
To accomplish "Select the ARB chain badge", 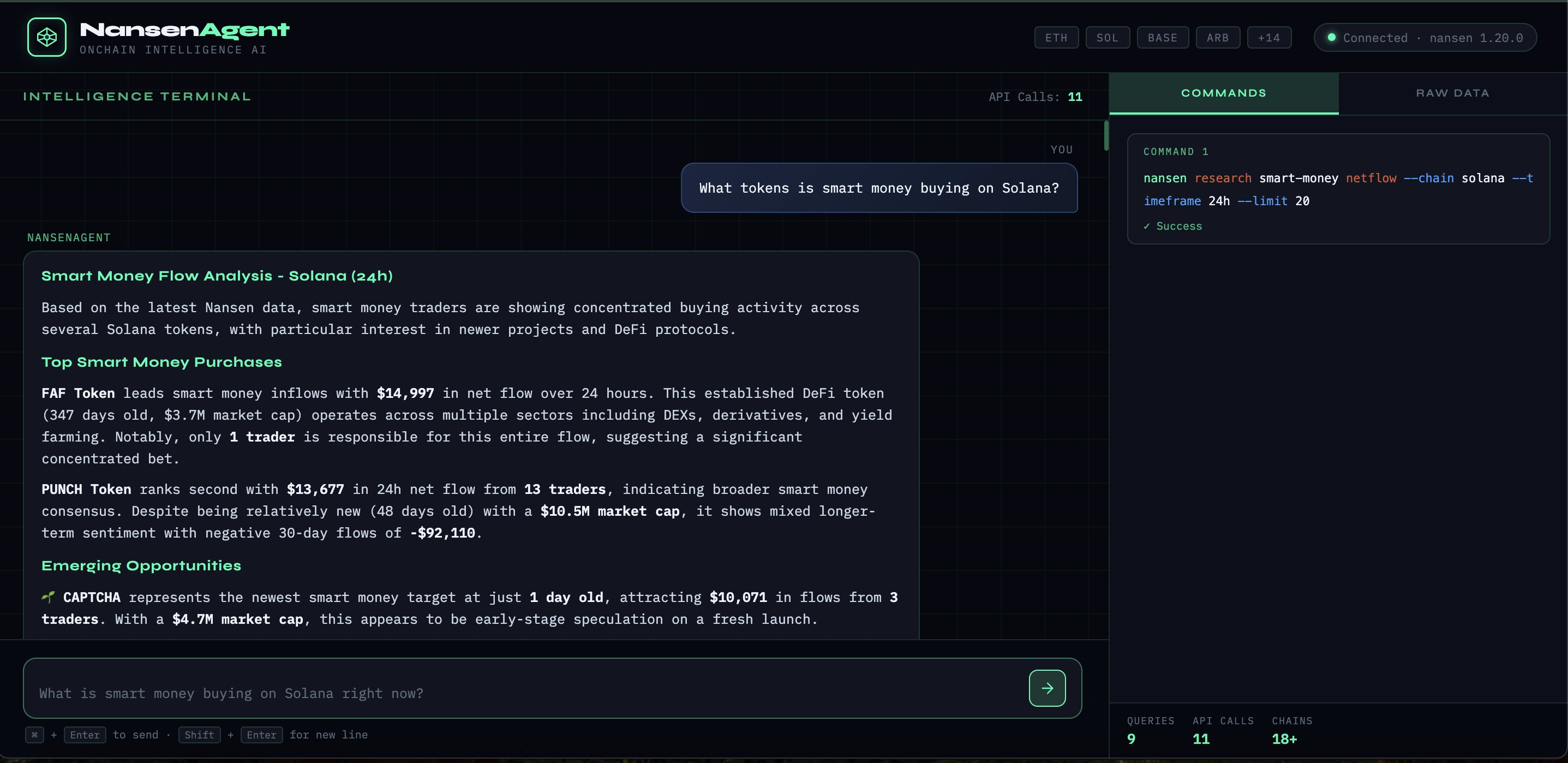I will tap(1217, 37).
